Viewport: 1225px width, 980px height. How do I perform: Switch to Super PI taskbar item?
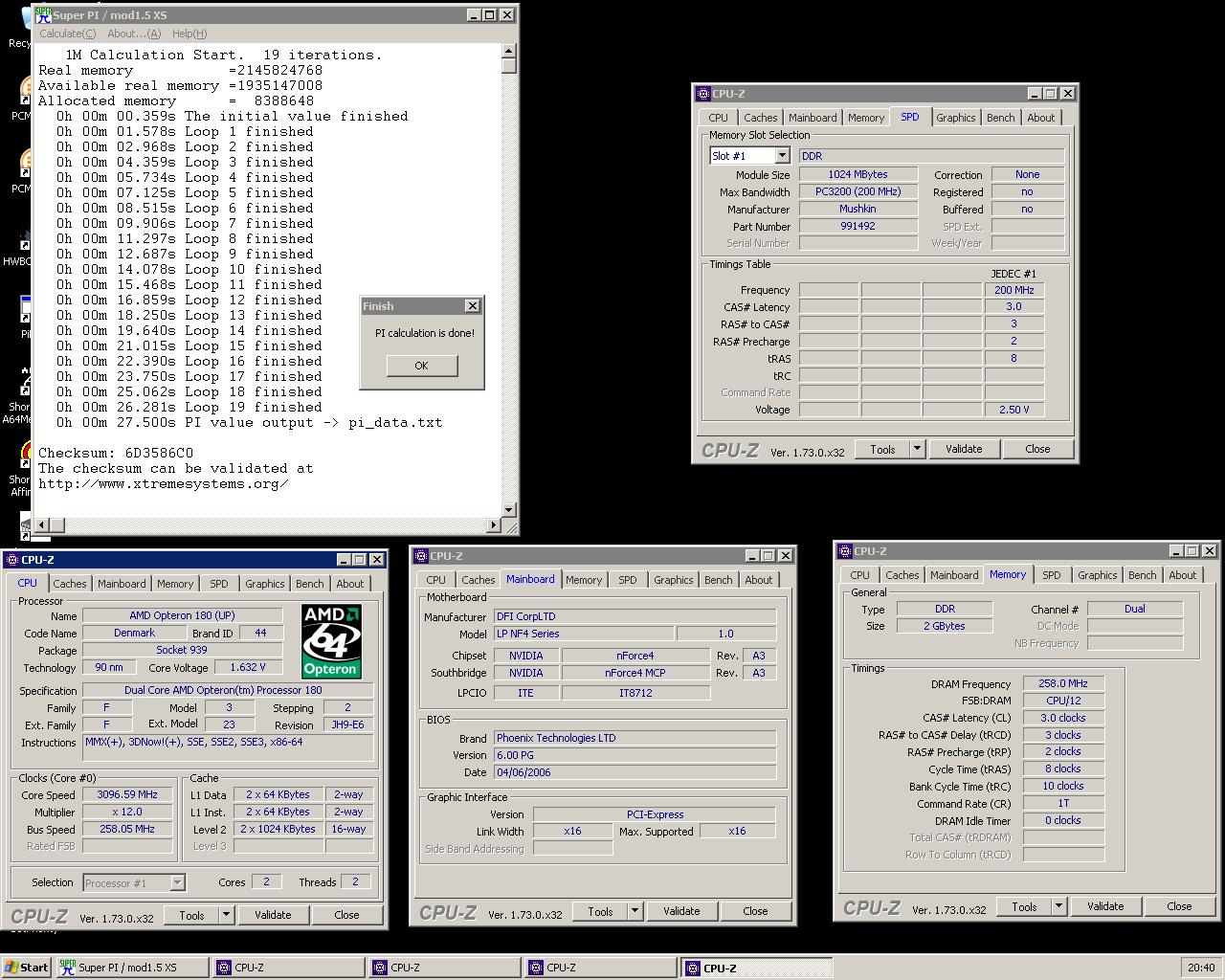132,968
